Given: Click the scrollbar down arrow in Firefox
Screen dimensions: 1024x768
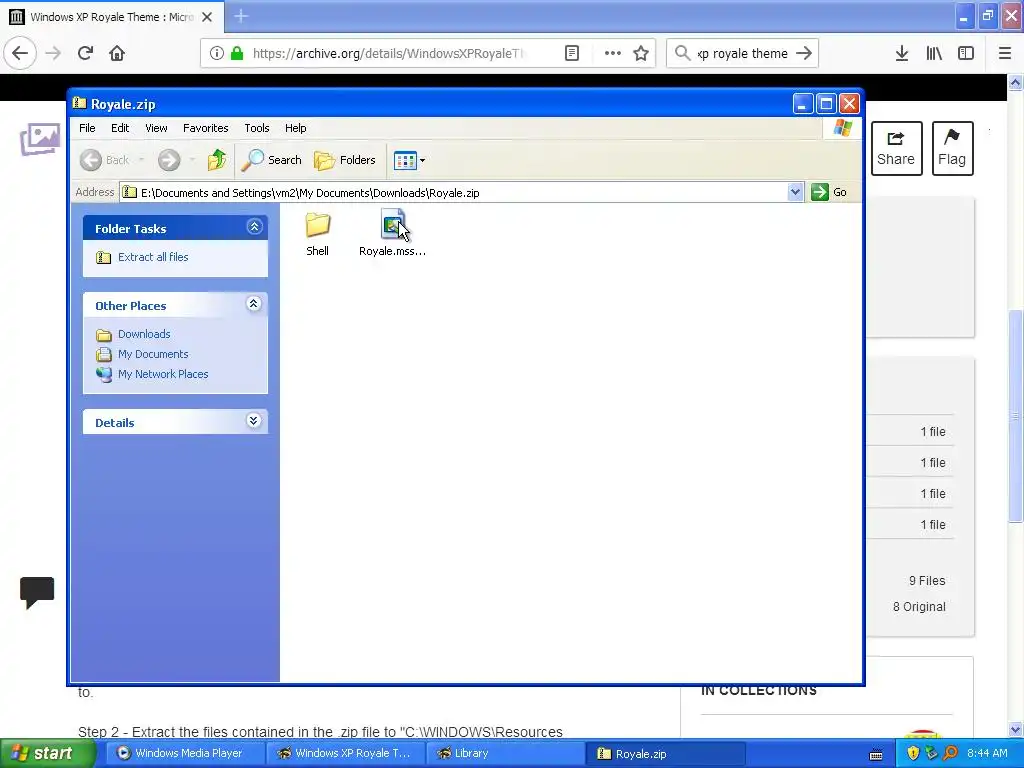Looking at the screenshot, I should click(x=1015, y=729).
